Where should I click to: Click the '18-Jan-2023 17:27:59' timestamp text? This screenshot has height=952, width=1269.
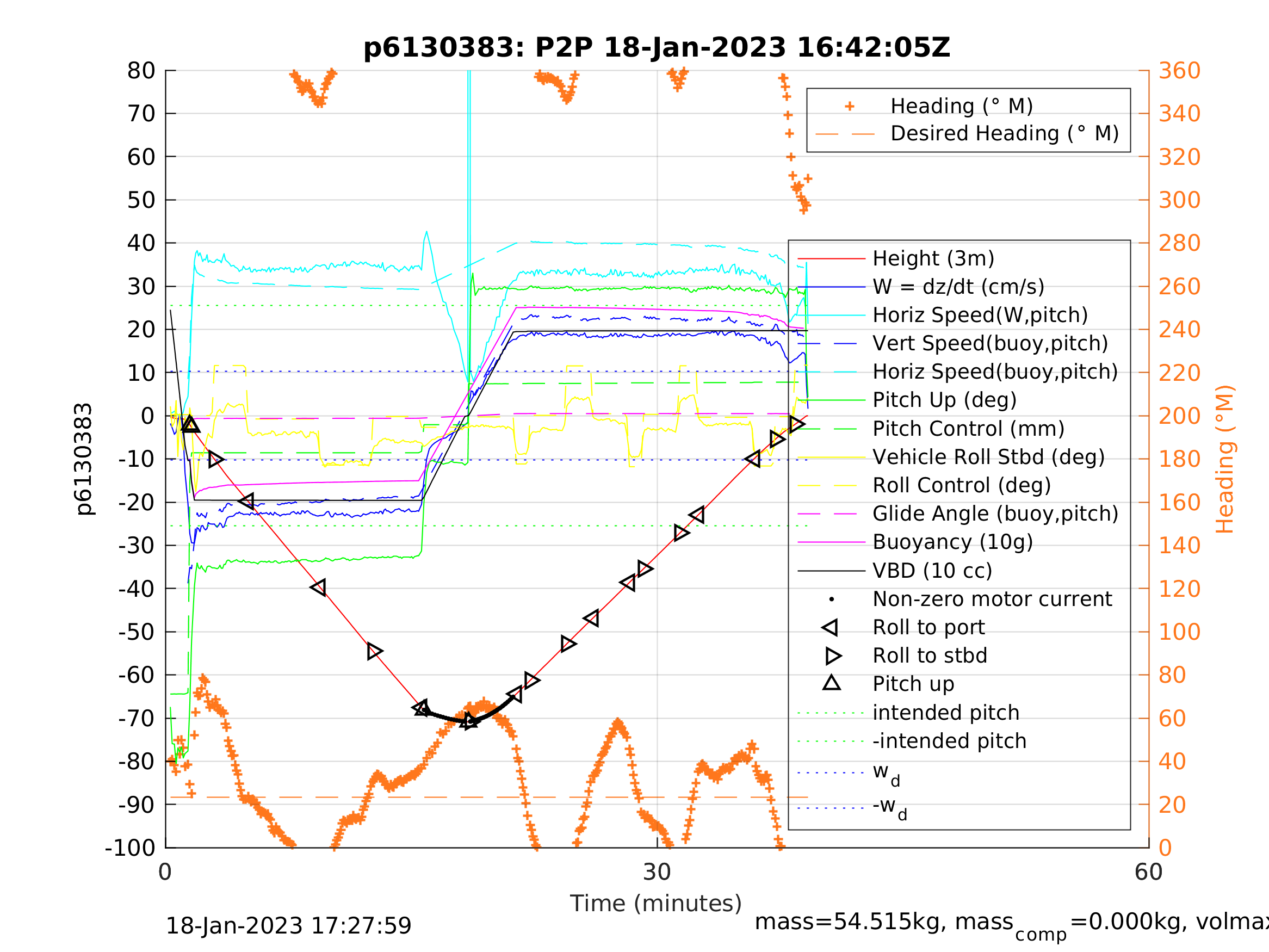[x=289, y=926]
